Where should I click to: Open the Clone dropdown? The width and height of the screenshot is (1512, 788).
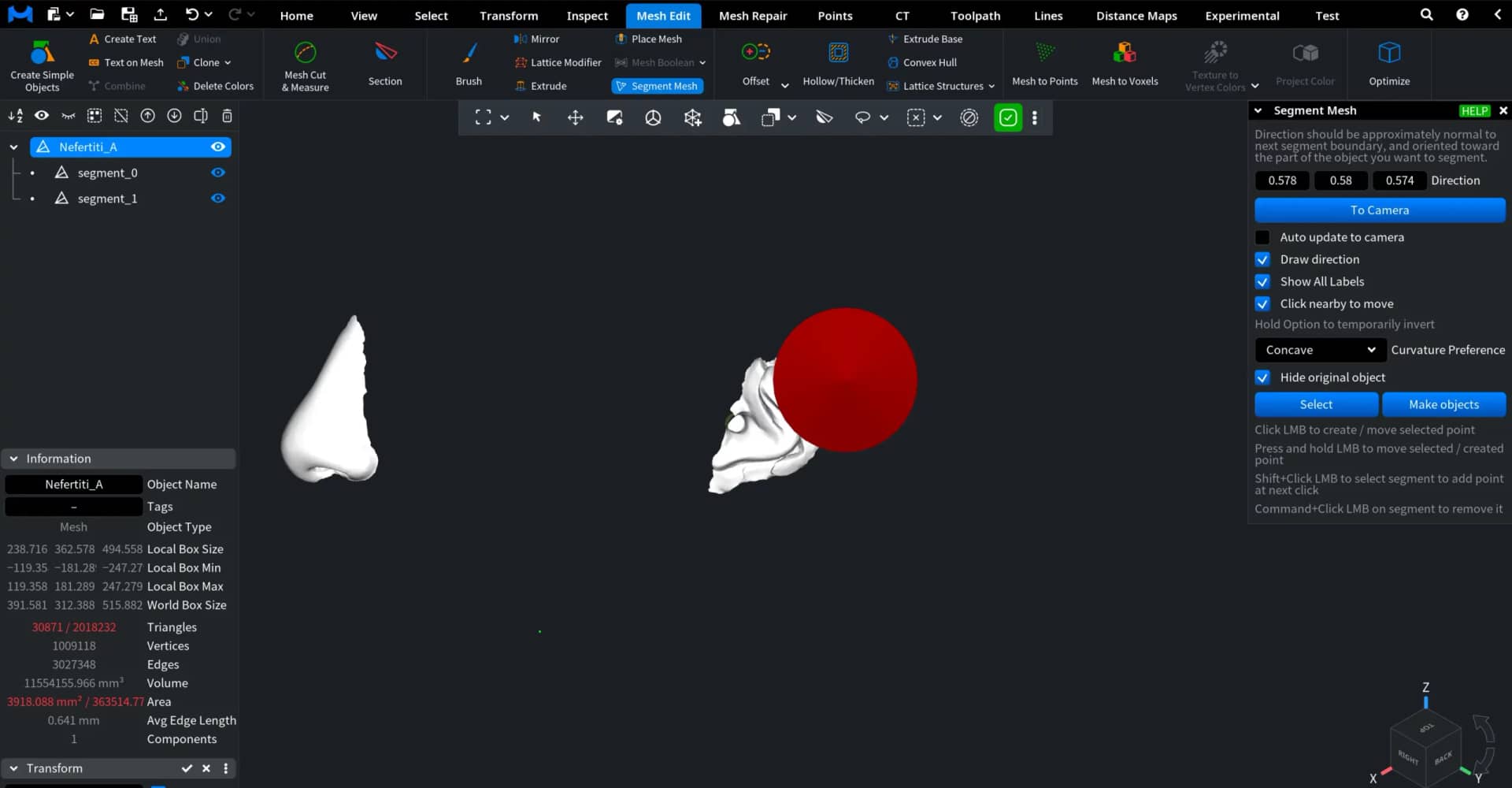point(228,62)
